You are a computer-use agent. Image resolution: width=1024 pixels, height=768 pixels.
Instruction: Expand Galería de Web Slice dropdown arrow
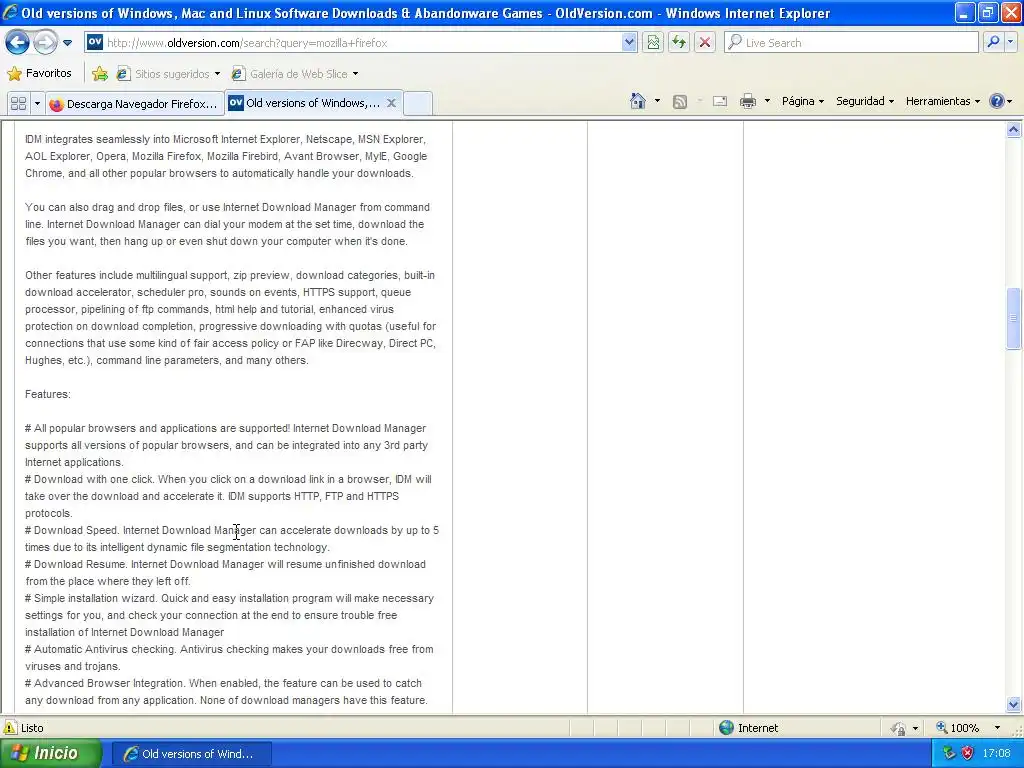point(355,74)
